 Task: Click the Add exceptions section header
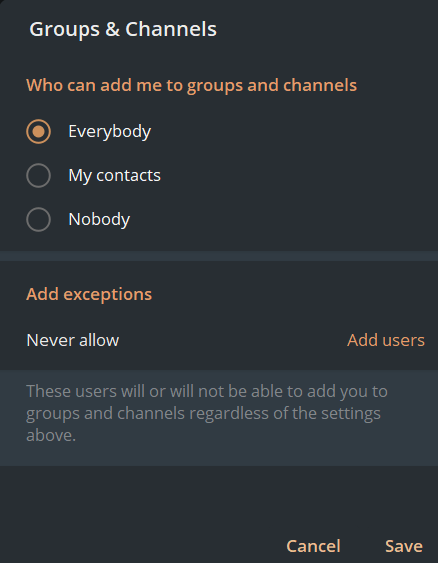(89, 294)
